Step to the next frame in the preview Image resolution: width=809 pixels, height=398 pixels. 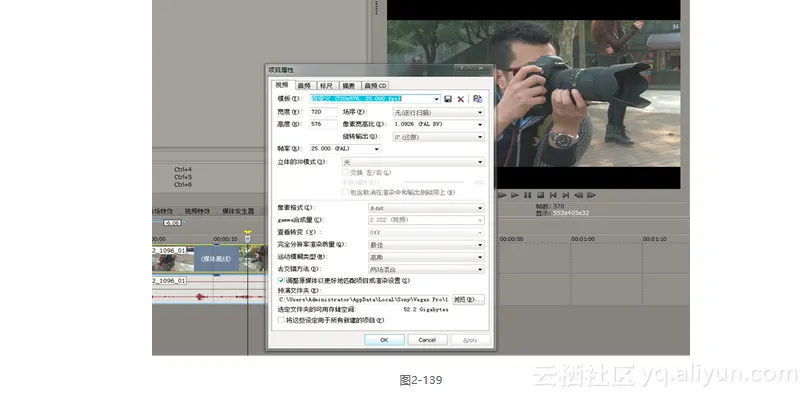click(591, 195)
